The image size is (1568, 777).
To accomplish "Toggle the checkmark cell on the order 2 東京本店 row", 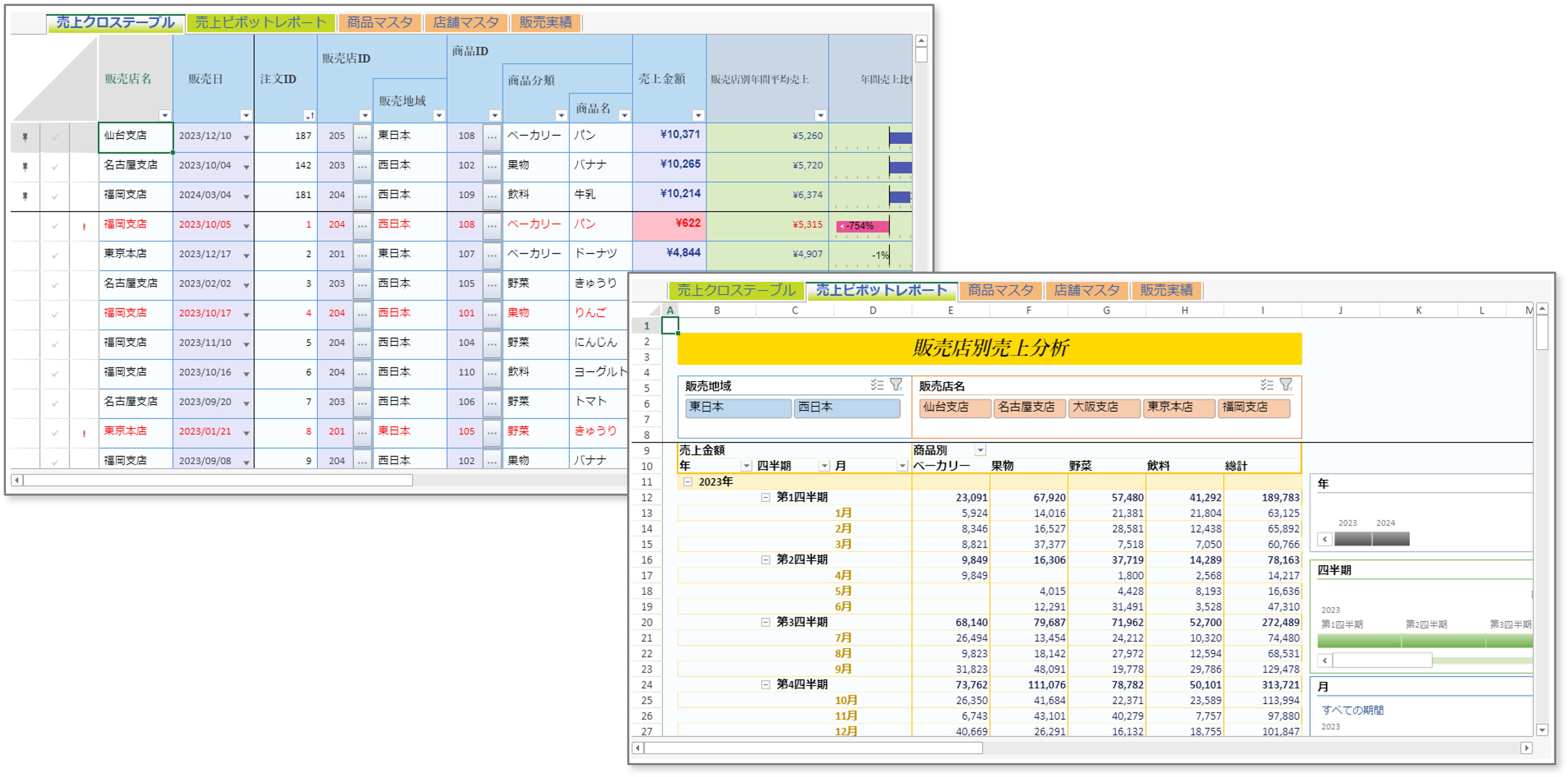I will tap(55, 256).
